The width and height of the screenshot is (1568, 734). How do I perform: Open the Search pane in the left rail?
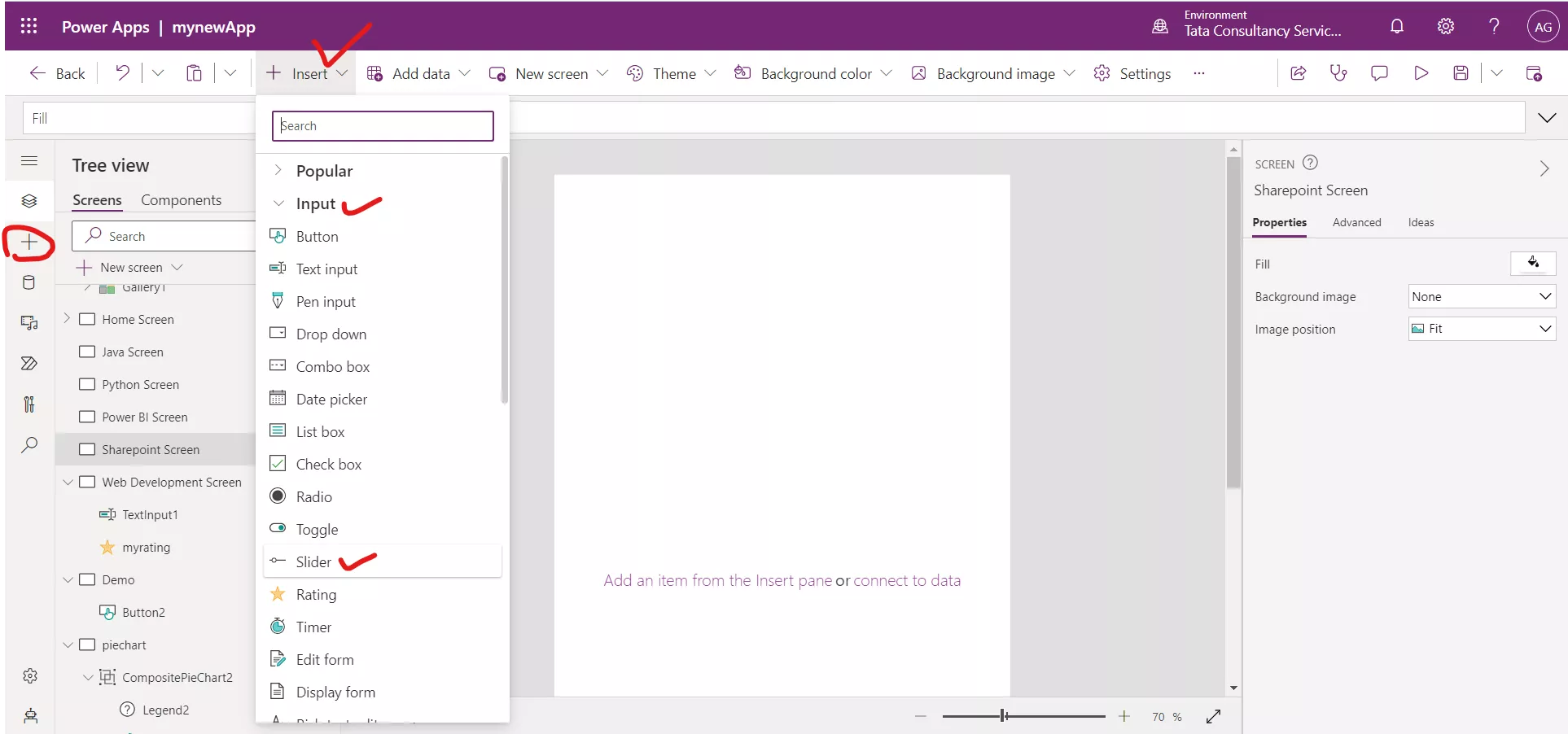click(x=29, y=445)
